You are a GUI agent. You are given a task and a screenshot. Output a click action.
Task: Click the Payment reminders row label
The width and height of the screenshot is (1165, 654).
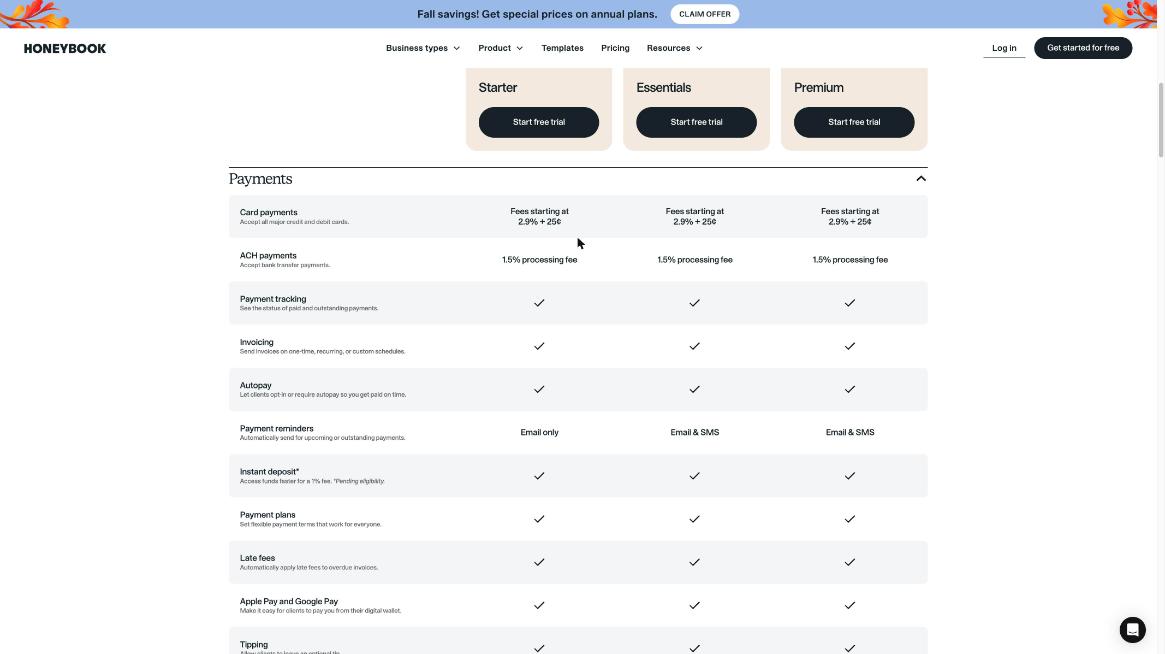(x=276, y=429)
